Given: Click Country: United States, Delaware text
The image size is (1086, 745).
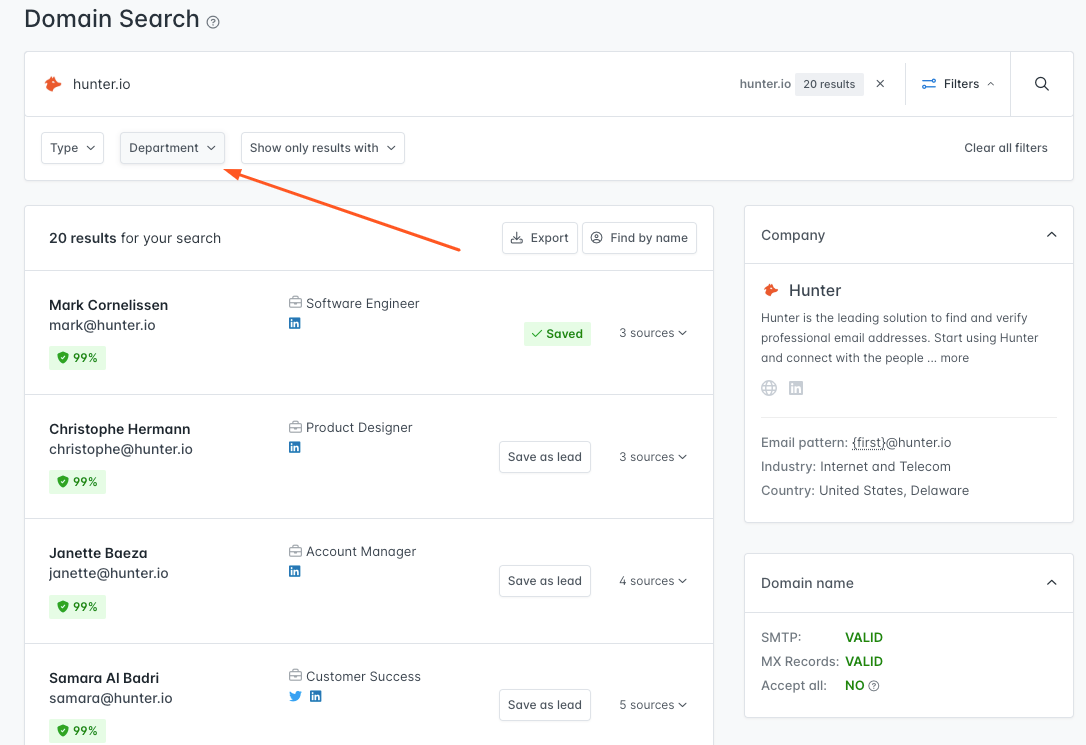Looking at the screenshot, I should point(865,490).
